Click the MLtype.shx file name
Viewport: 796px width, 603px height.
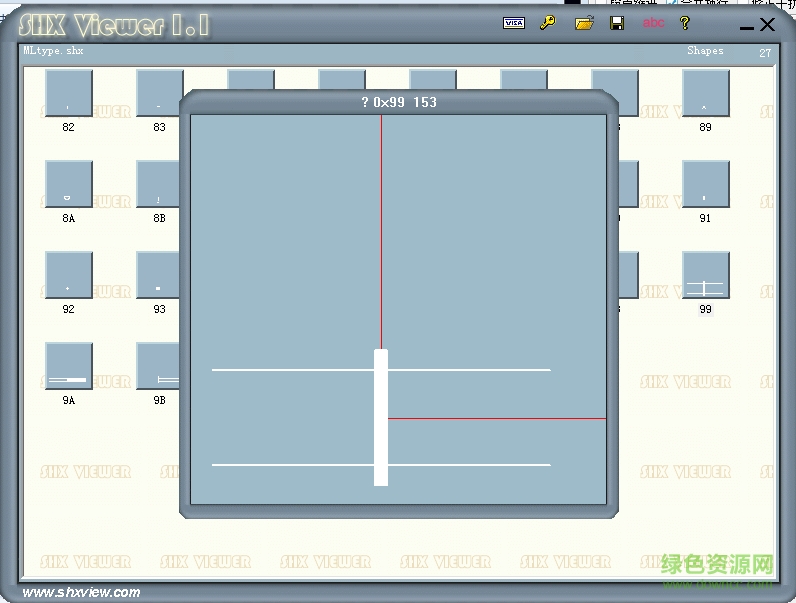coord(53,50)
